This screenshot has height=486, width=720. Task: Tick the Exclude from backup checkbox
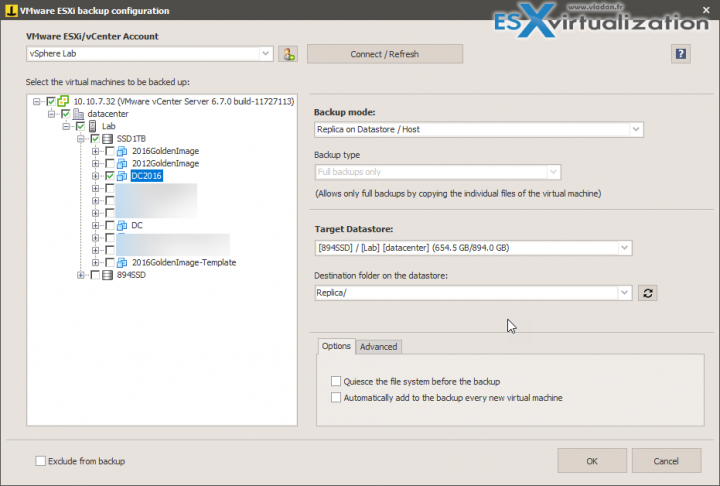pos(40,461)
